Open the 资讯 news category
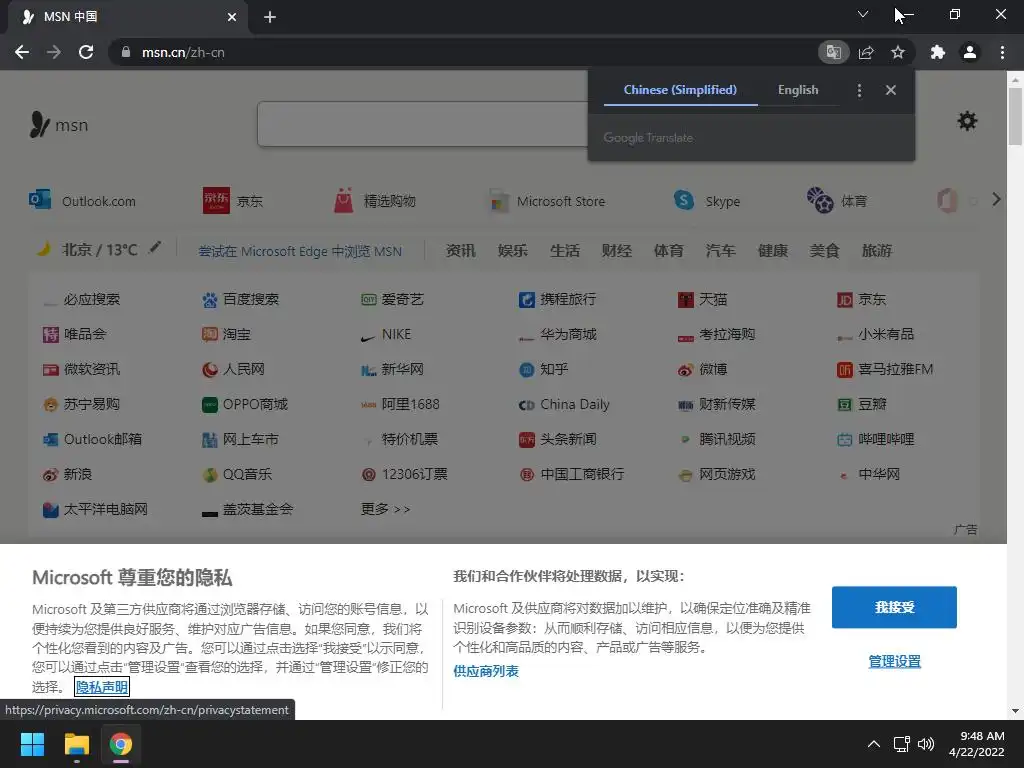Image resolution: width=1024 pixels, height=768 pixels. pyautogui.click(x=460, y=251)
